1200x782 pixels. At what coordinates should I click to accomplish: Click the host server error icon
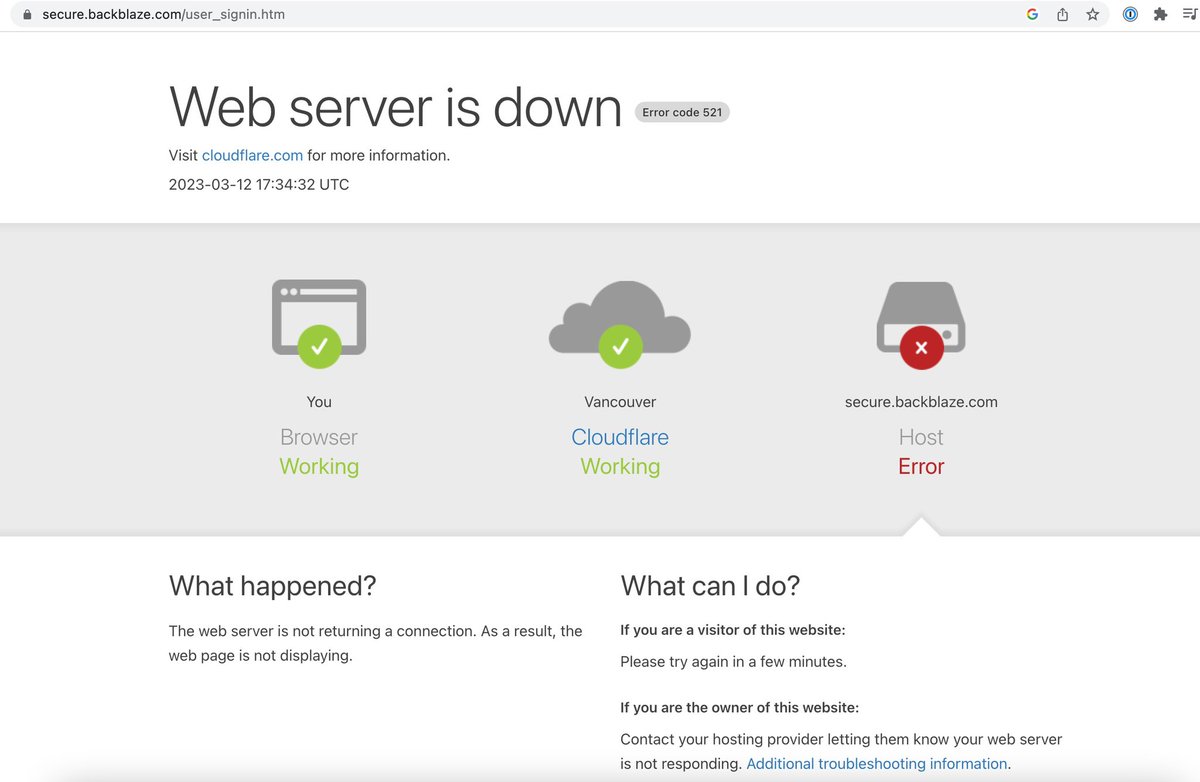[x=921, y=325]
